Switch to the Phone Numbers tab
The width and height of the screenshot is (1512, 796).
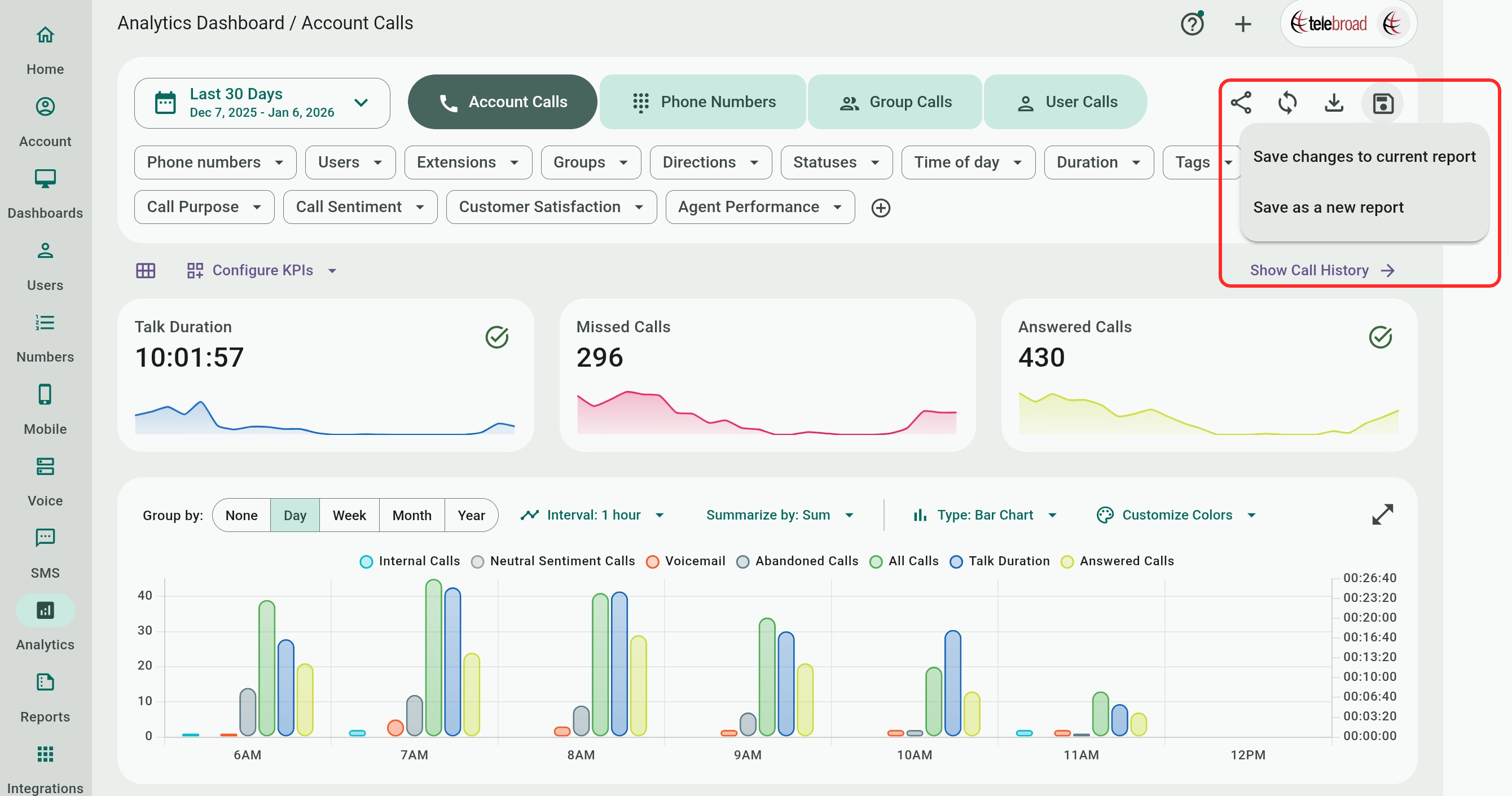click(703, 102)
